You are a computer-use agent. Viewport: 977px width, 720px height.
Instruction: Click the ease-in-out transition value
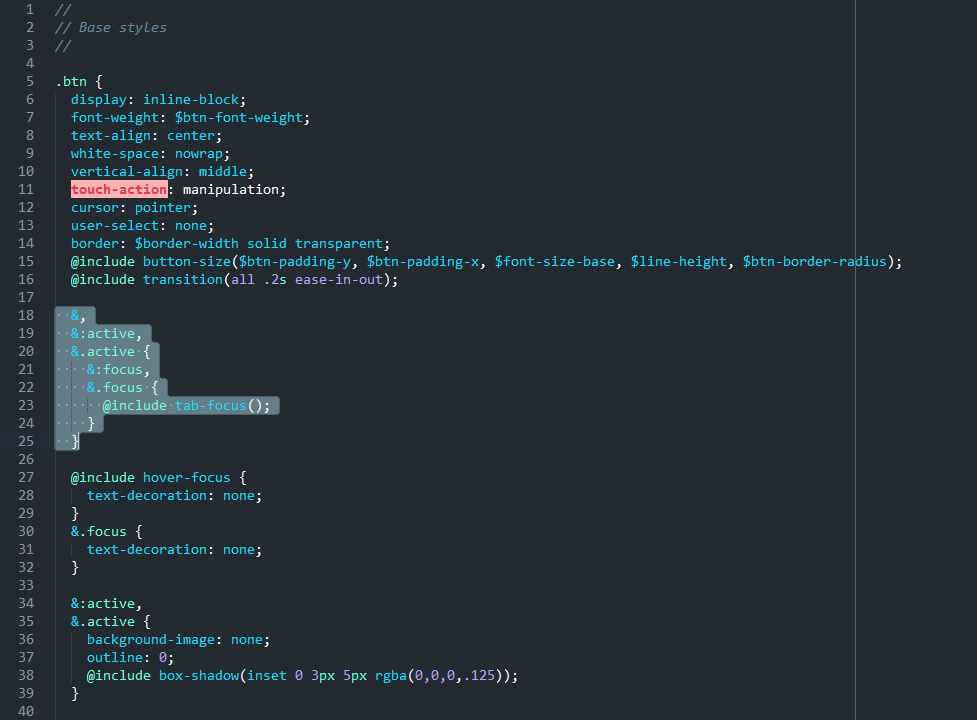pyautogui.click(x=339, y=280)
